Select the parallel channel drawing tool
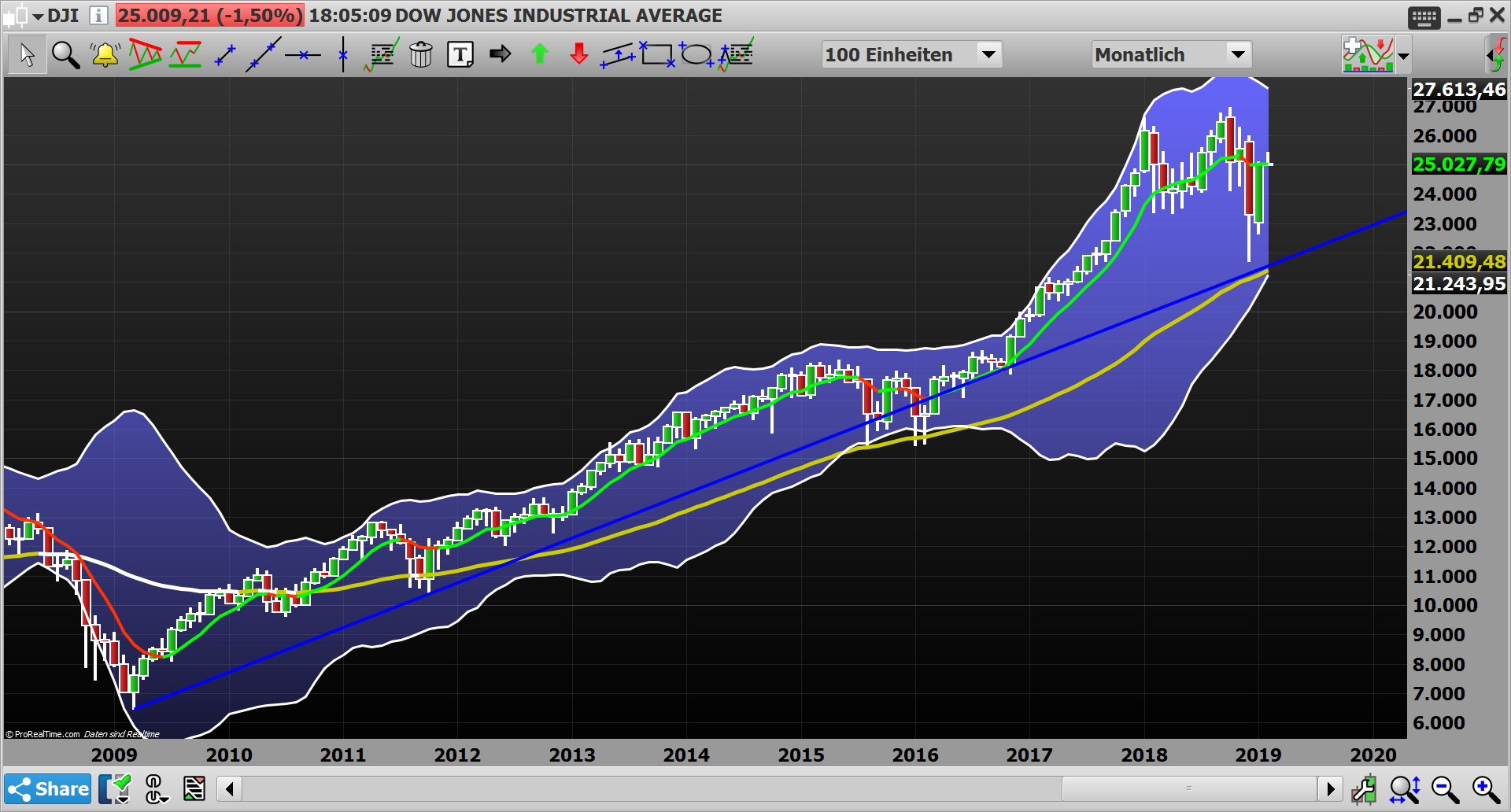This screenshot has height=812, width=1511. pyautogui.click(x=619, y=55)
